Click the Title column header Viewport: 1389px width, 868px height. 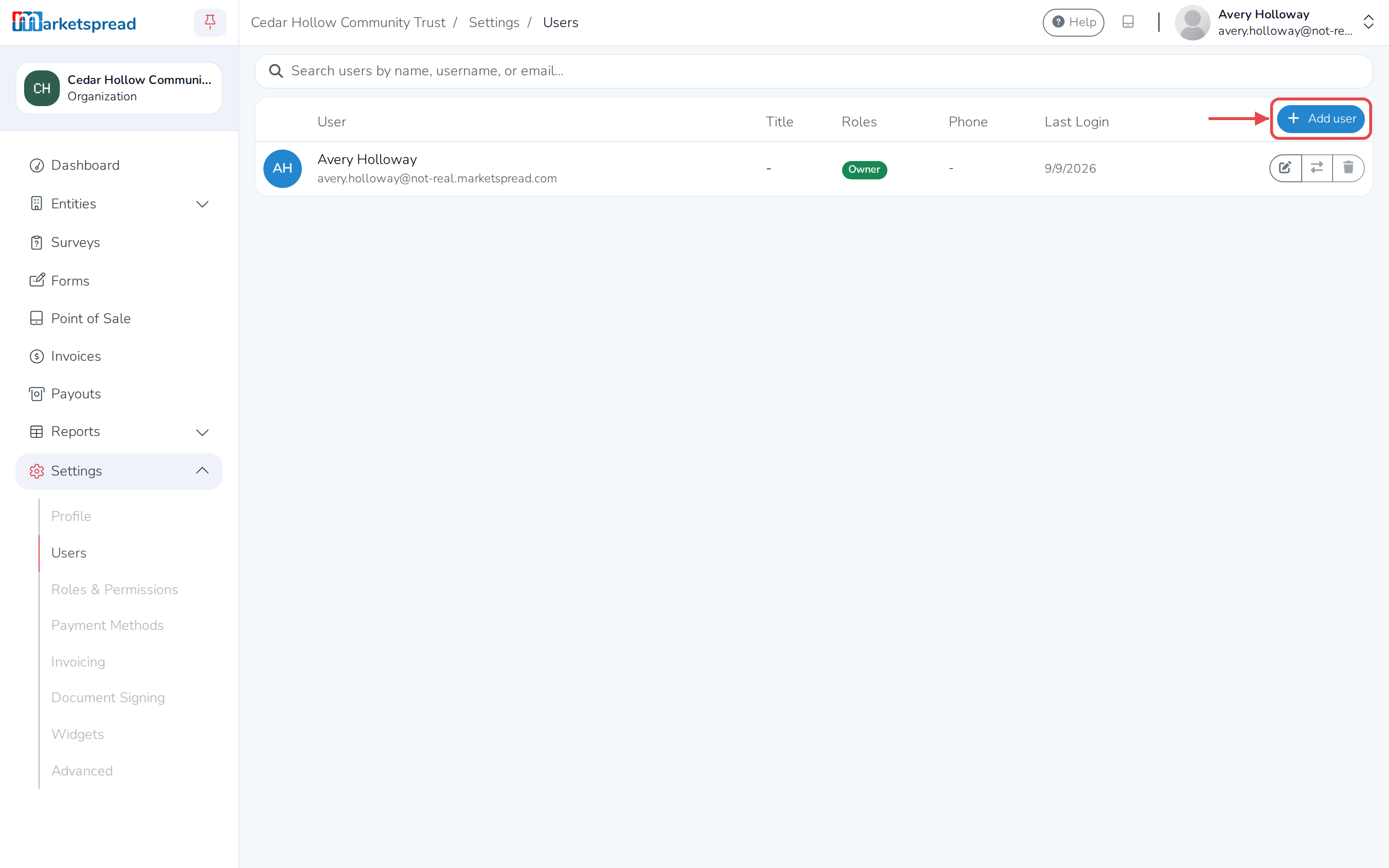point(779,122)
